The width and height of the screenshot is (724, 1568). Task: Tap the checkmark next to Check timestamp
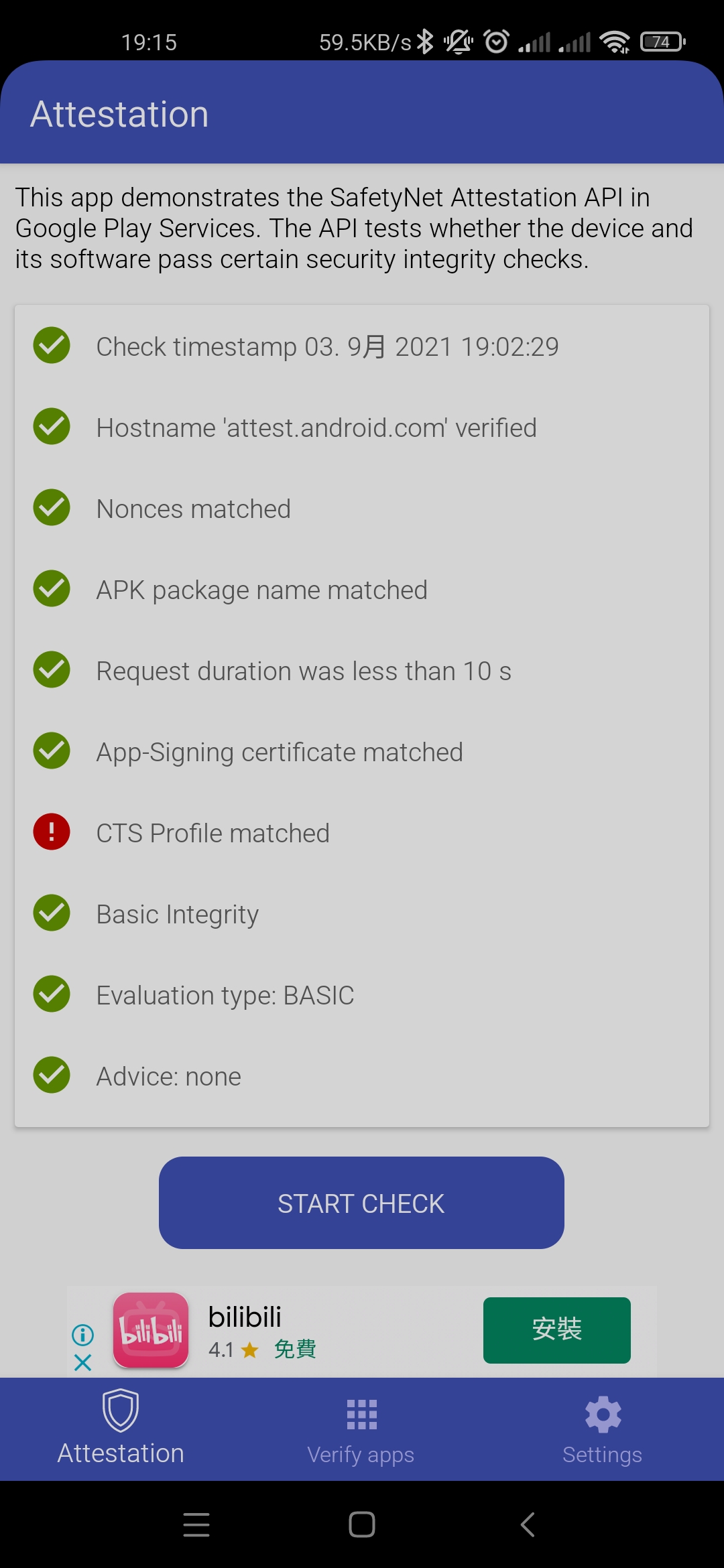(x=52, y=346)
